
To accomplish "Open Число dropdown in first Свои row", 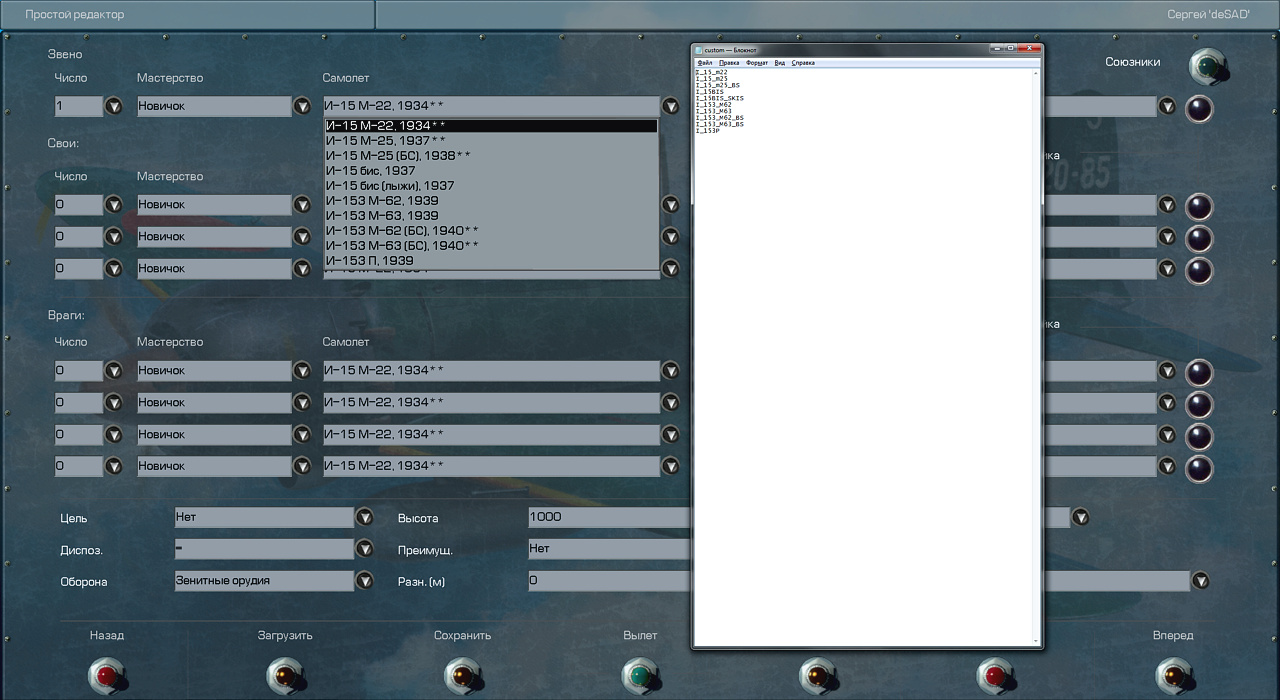I will tap(114, 204).
